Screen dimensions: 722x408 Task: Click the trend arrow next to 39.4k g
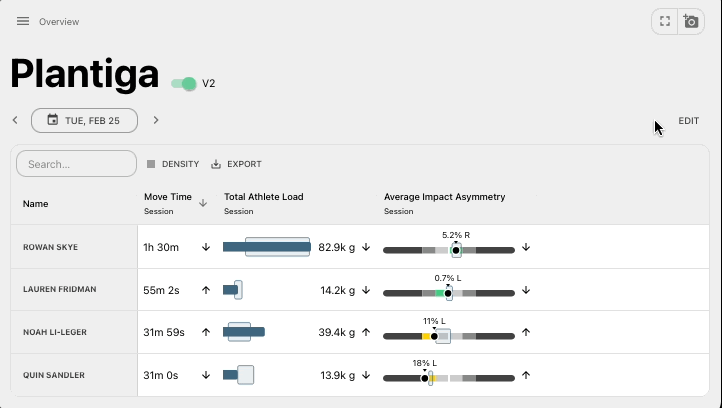point(366,332)
